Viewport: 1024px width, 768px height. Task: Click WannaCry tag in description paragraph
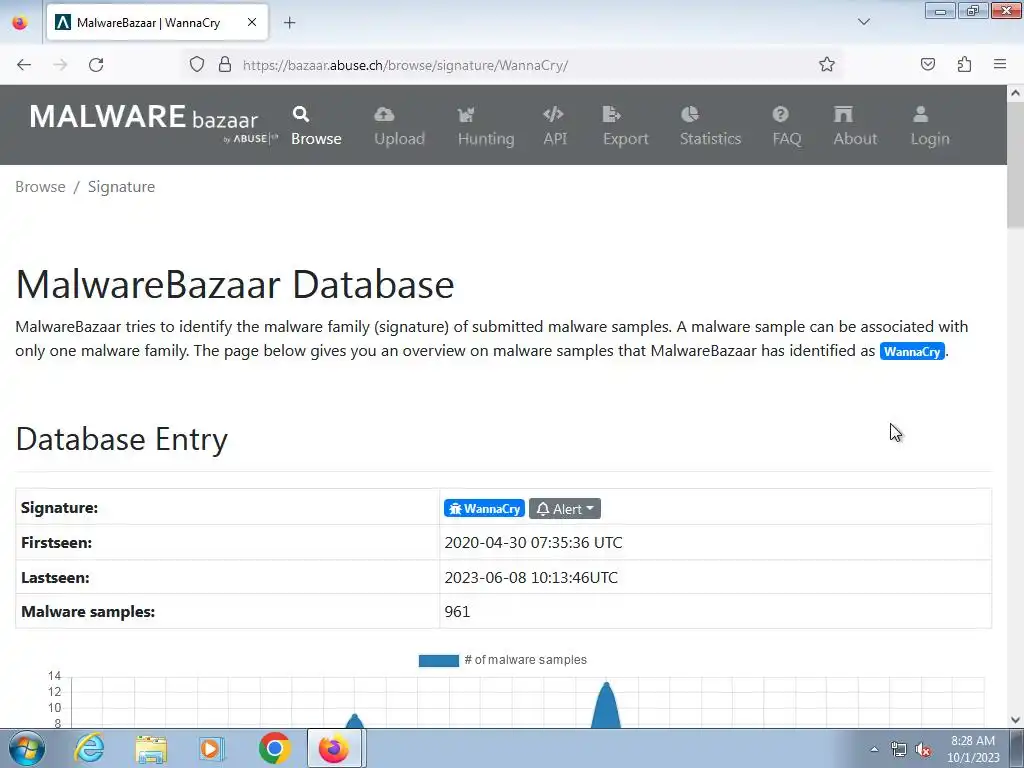tap(912, 351)
